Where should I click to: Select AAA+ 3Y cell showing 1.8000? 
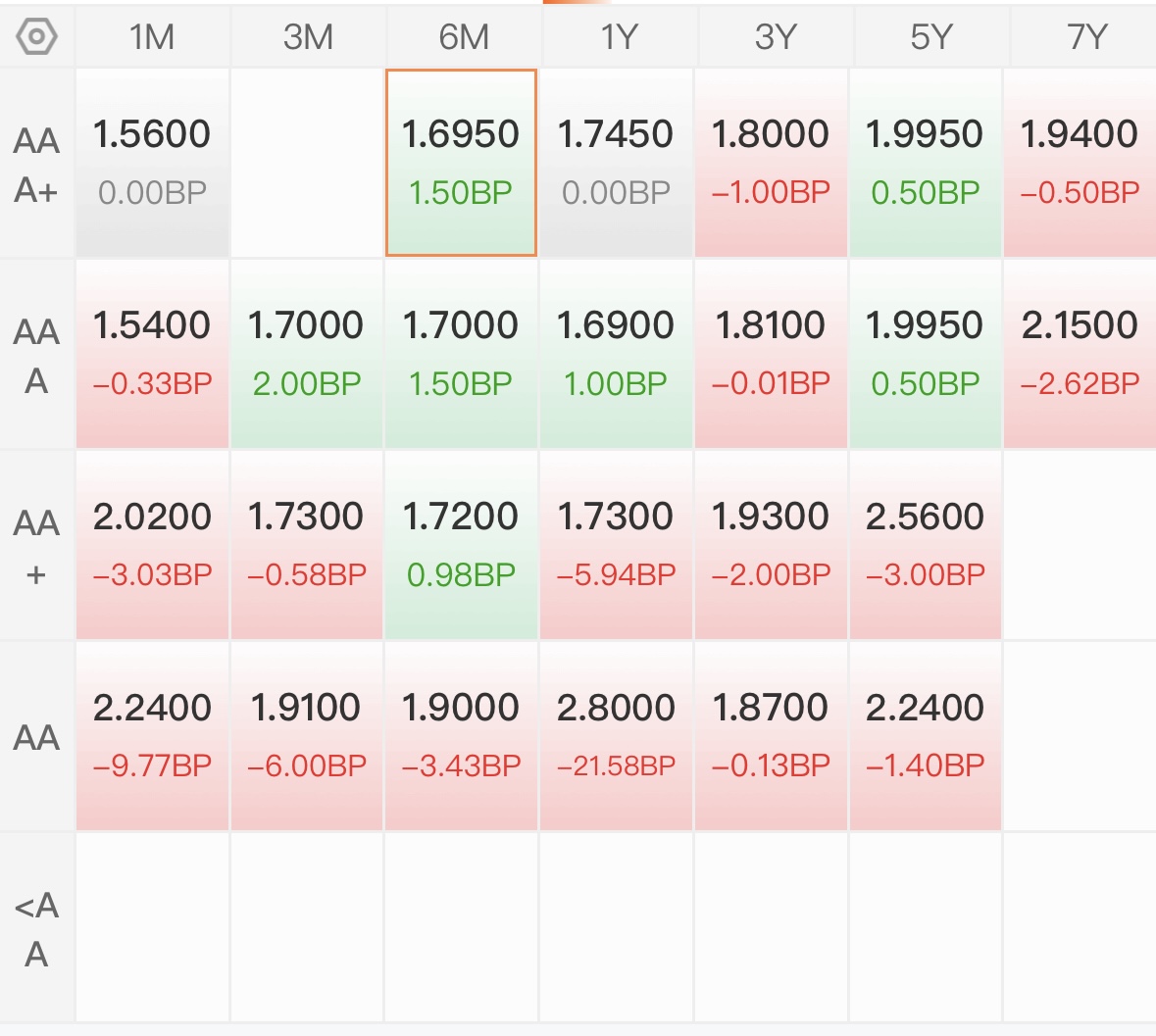(771, 163)
